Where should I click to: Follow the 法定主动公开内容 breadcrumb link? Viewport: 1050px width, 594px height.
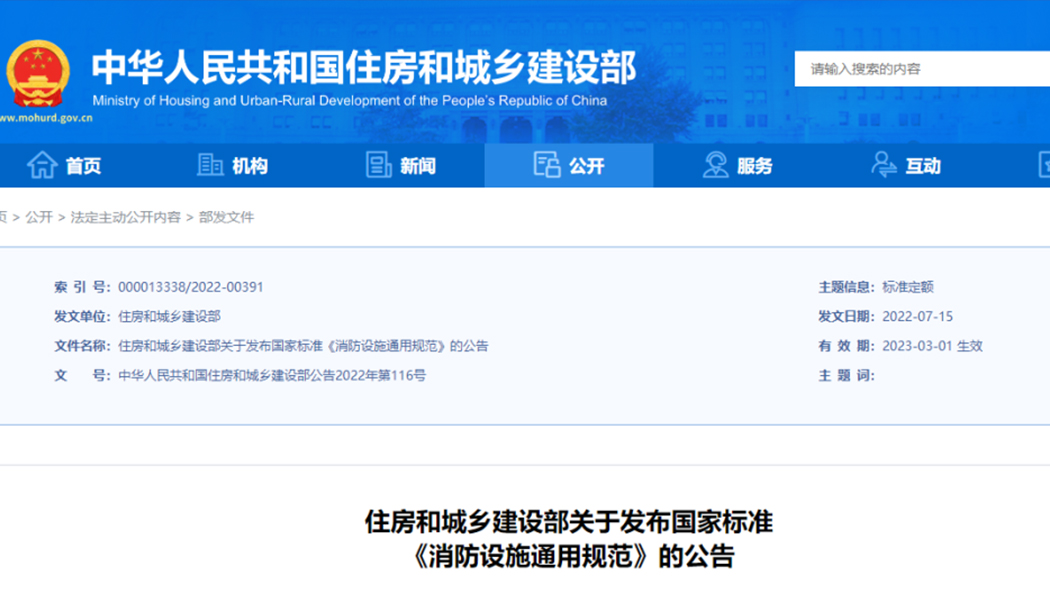pyautogui.click(x=126, y=217)
